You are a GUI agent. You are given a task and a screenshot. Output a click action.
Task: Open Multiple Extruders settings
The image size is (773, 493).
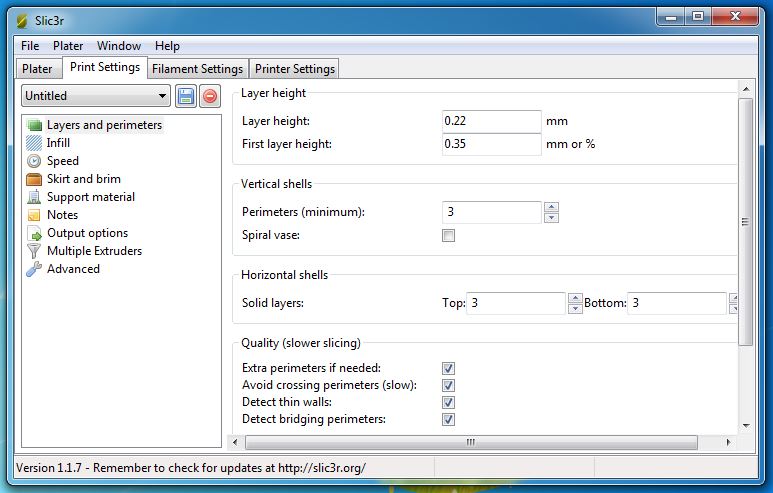[94, 251]
